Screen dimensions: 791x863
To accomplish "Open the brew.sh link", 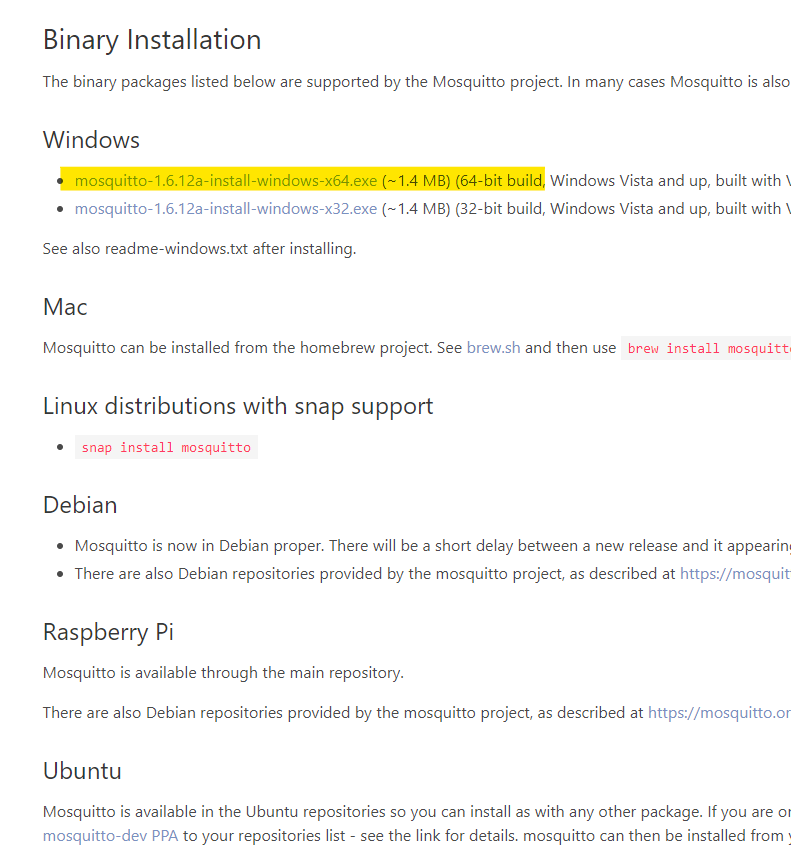I will (493, 348).
